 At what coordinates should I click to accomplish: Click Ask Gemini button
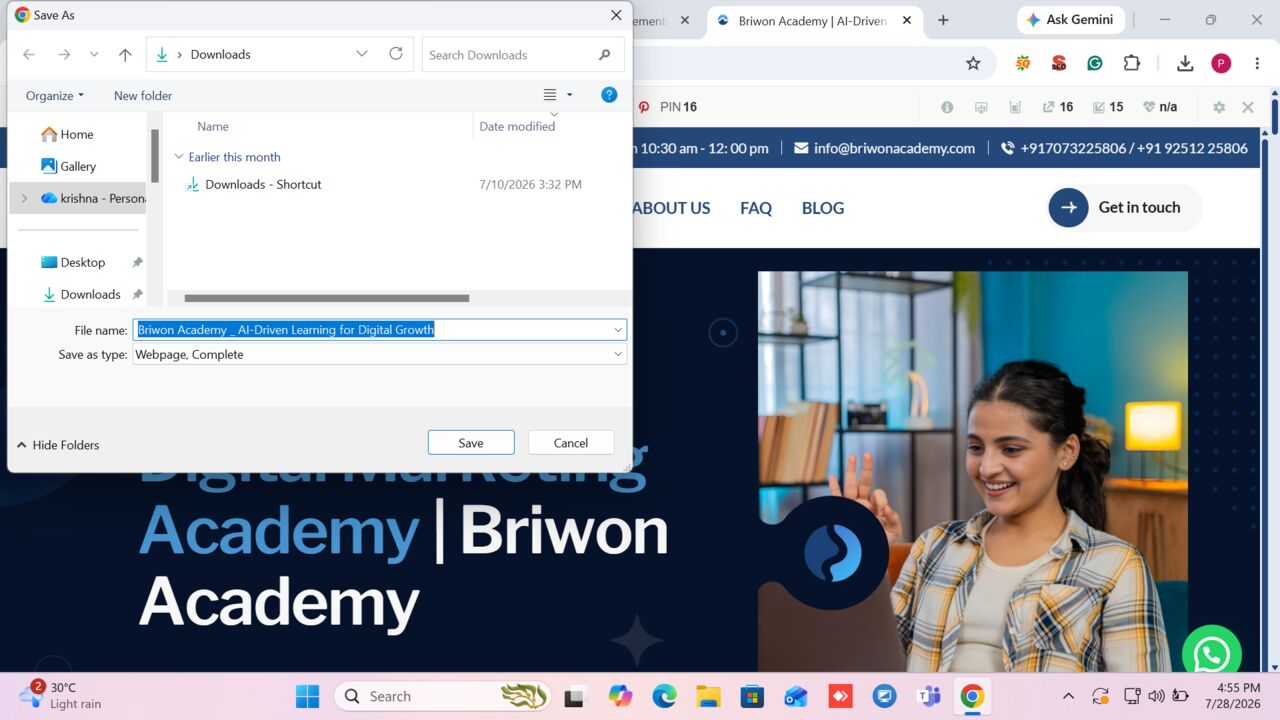pos(1071,20)
